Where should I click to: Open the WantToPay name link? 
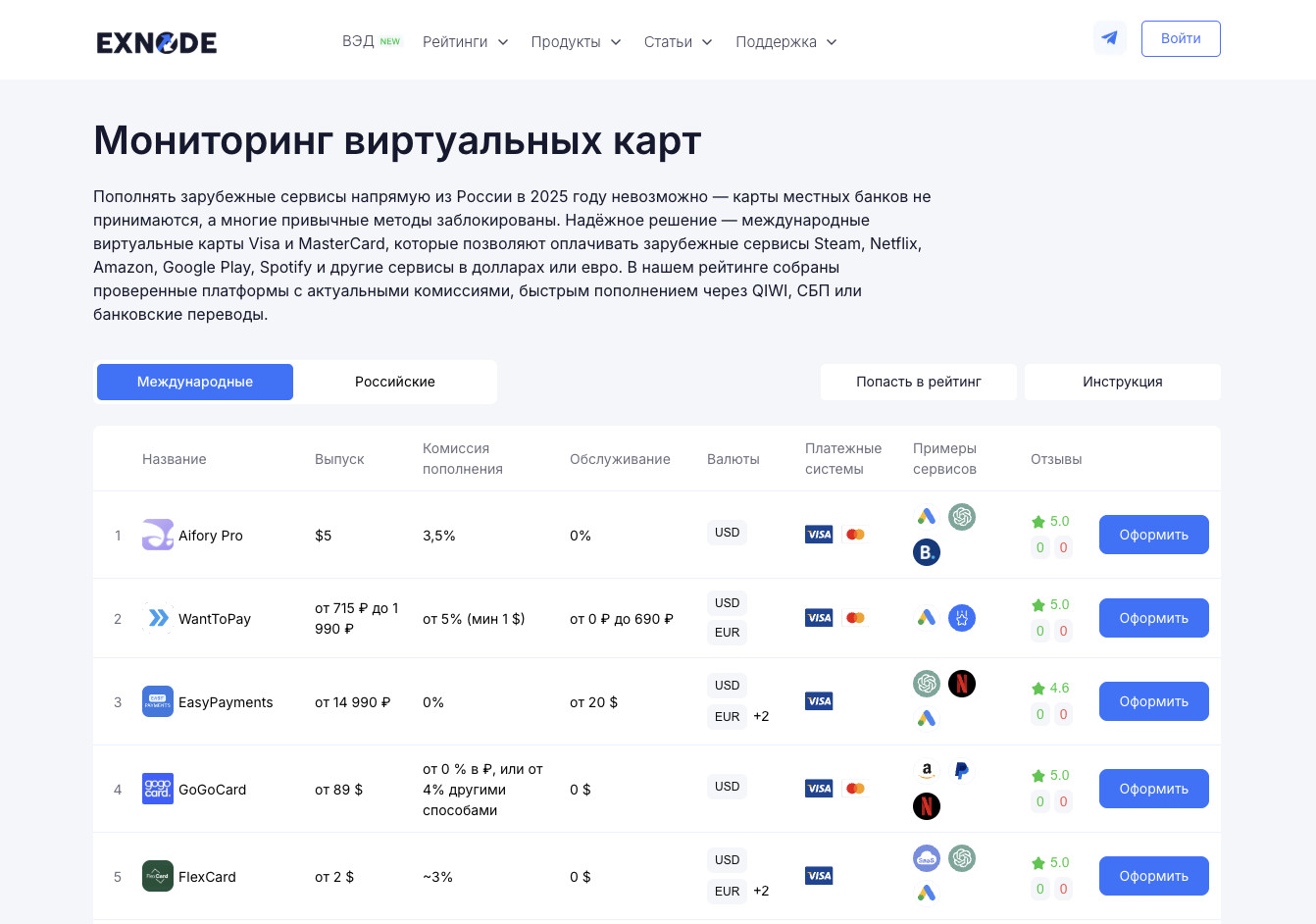point(215,619)
